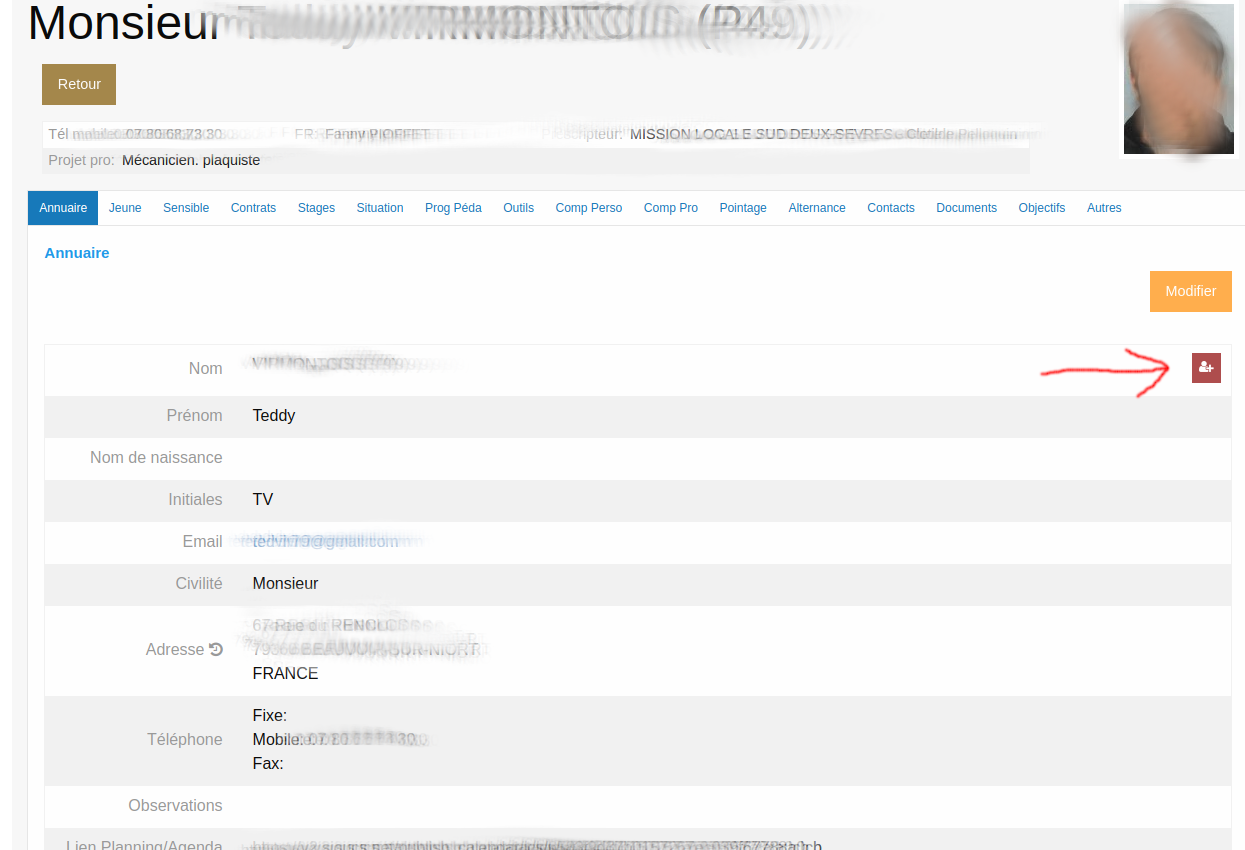This screenshot has width=1245, height=850.
Task: Switch to the Comp Pro tab
Action: (x=671, y=208)
